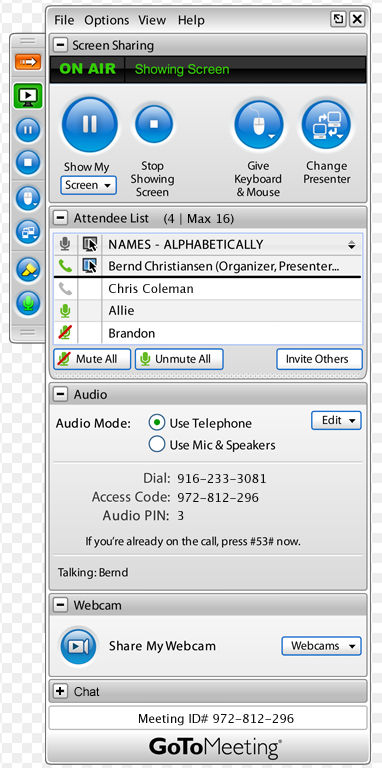Open the audio Edit dropdown
The image size is (382, 768).
(336, 421)
